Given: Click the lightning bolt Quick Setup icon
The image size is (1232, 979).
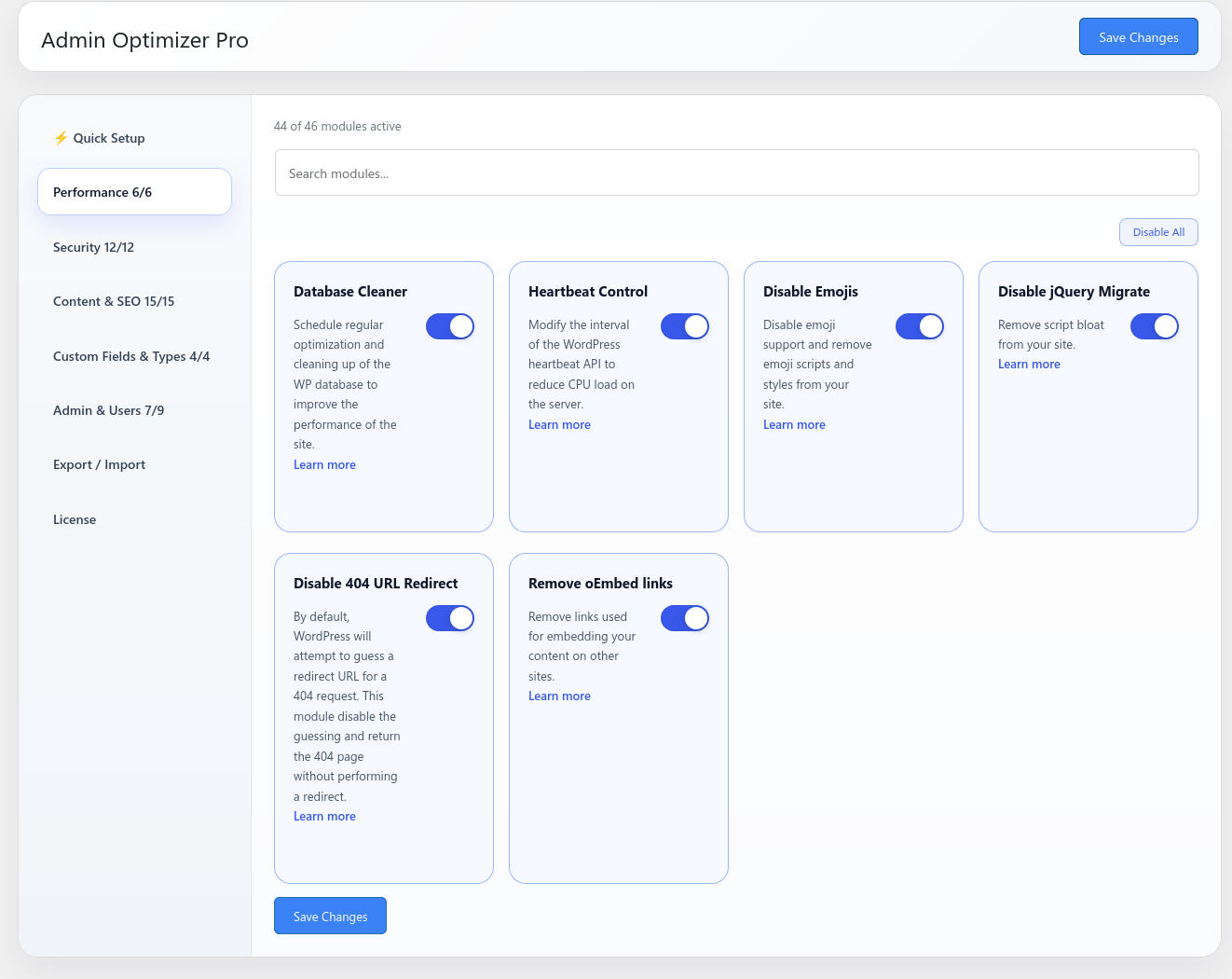Looking at the screenshot, I should coord(61,138).
